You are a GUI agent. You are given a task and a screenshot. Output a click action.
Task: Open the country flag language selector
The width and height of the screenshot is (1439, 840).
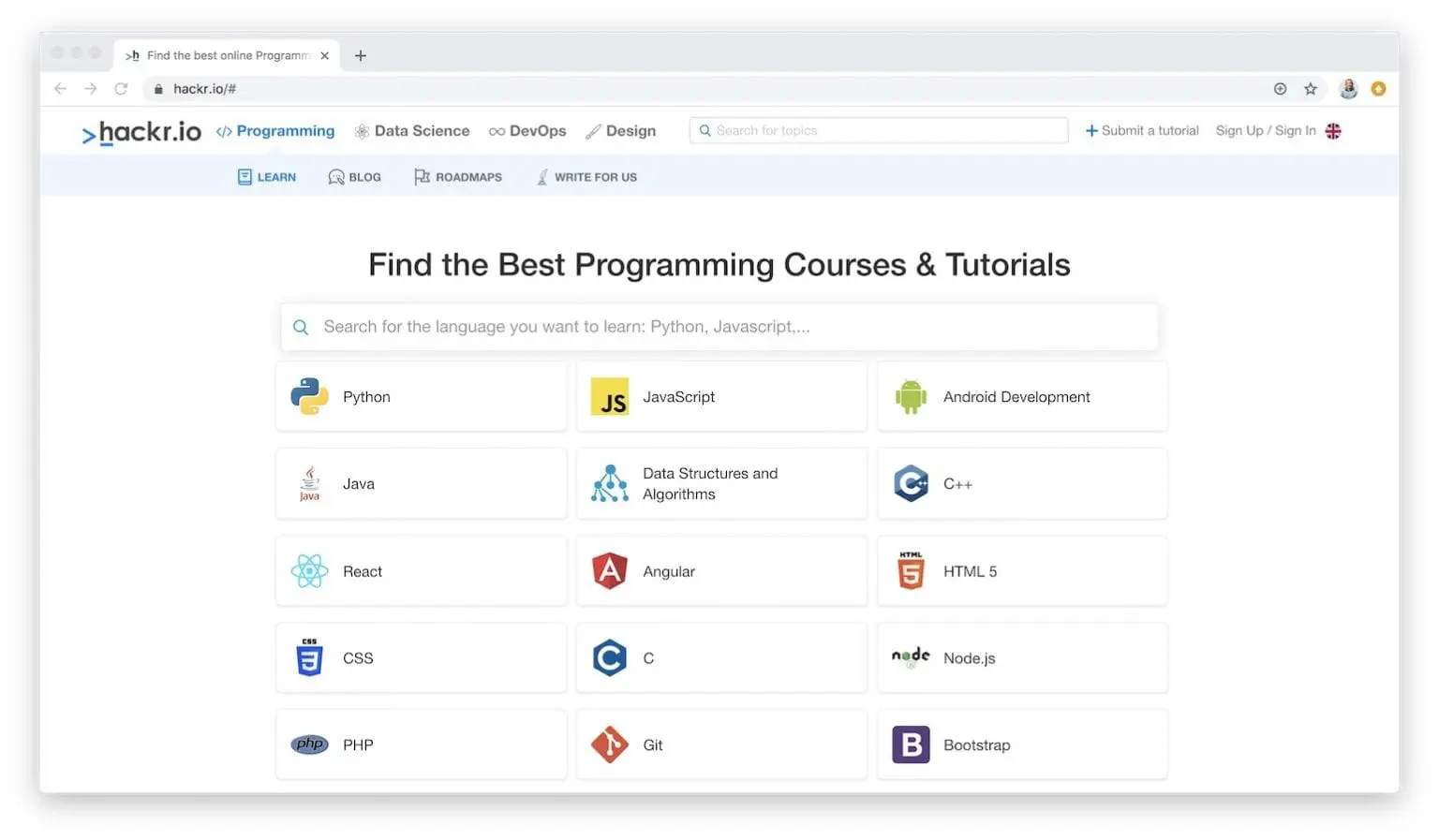[x=1334, y=131]
